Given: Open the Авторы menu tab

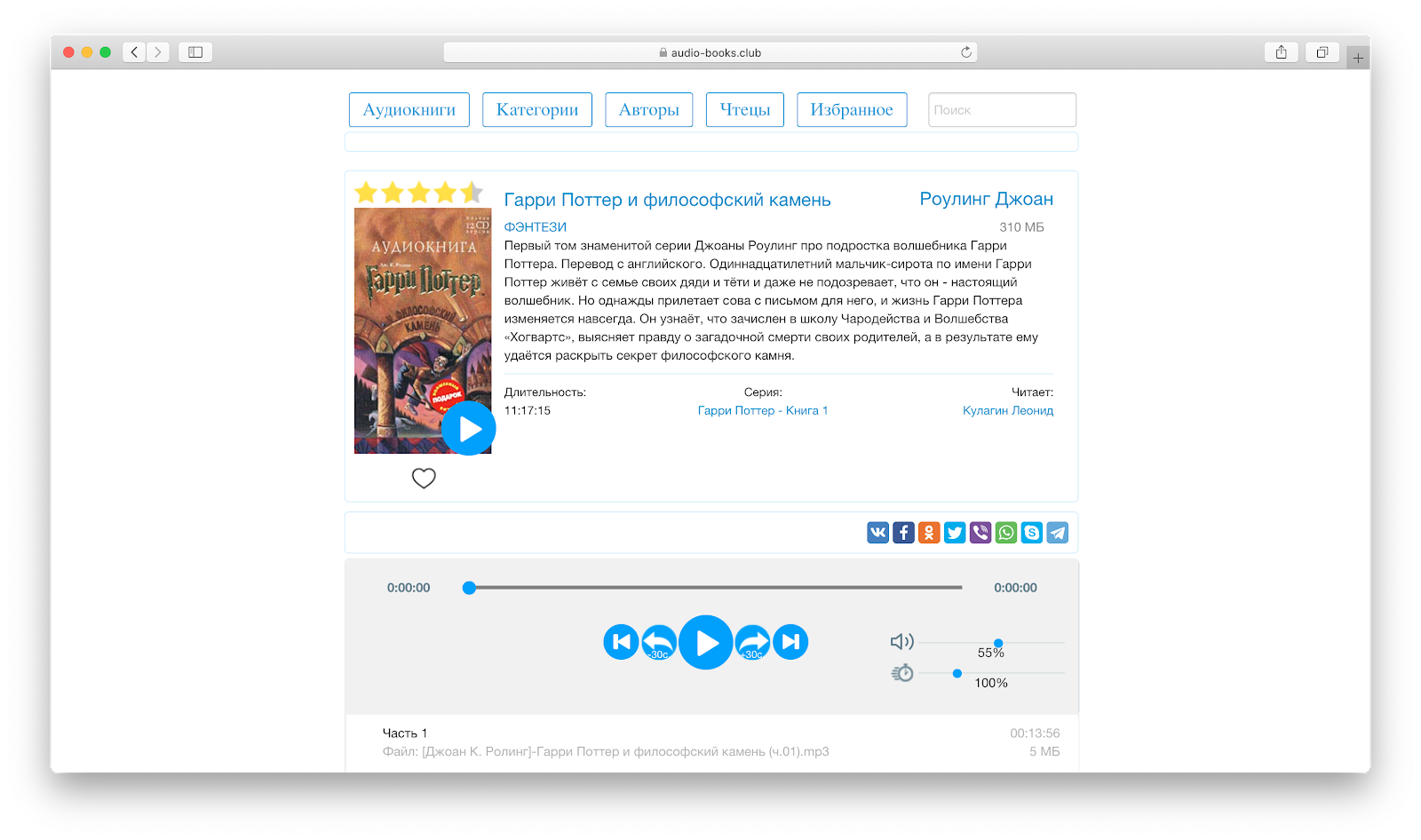Looking at the screenshot, I should [649, 110].
